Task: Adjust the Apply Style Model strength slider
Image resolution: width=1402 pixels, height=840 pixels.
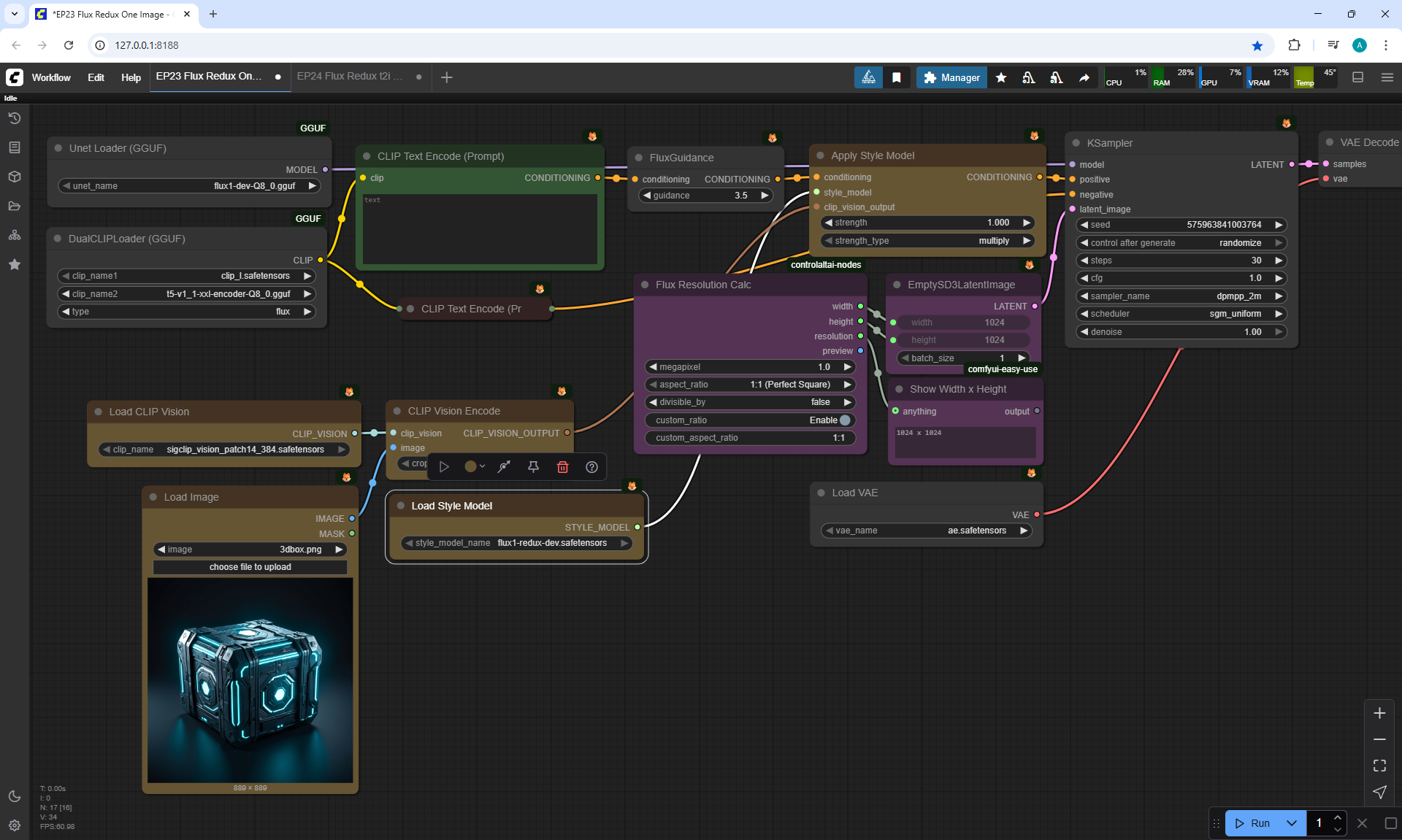Action: [927, 223]
